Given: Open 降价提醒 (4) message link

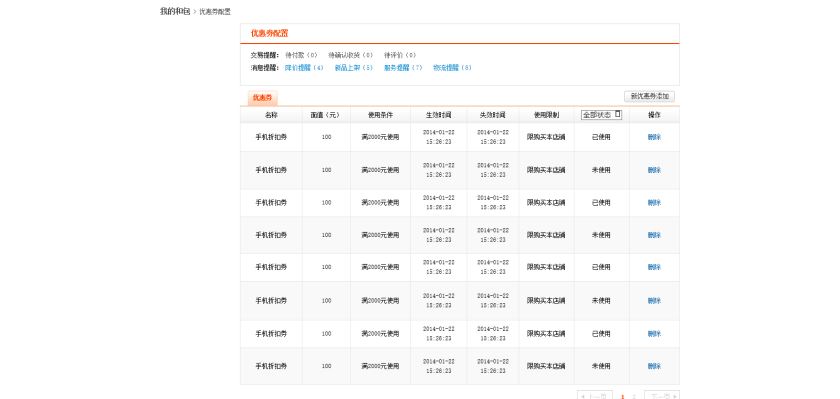Looking at the screenshot, I should (x=304, y=68).
